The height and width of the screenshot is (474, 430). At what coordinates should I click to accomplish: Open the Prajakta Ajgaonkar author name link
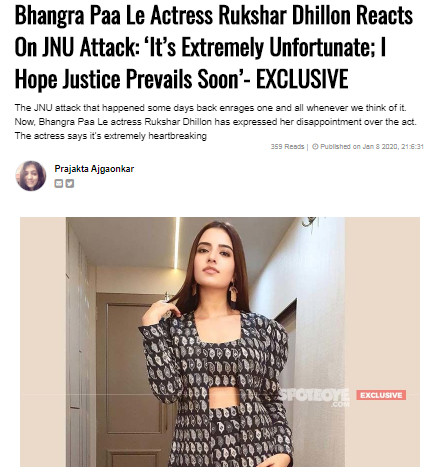click(x=94, y=169)
